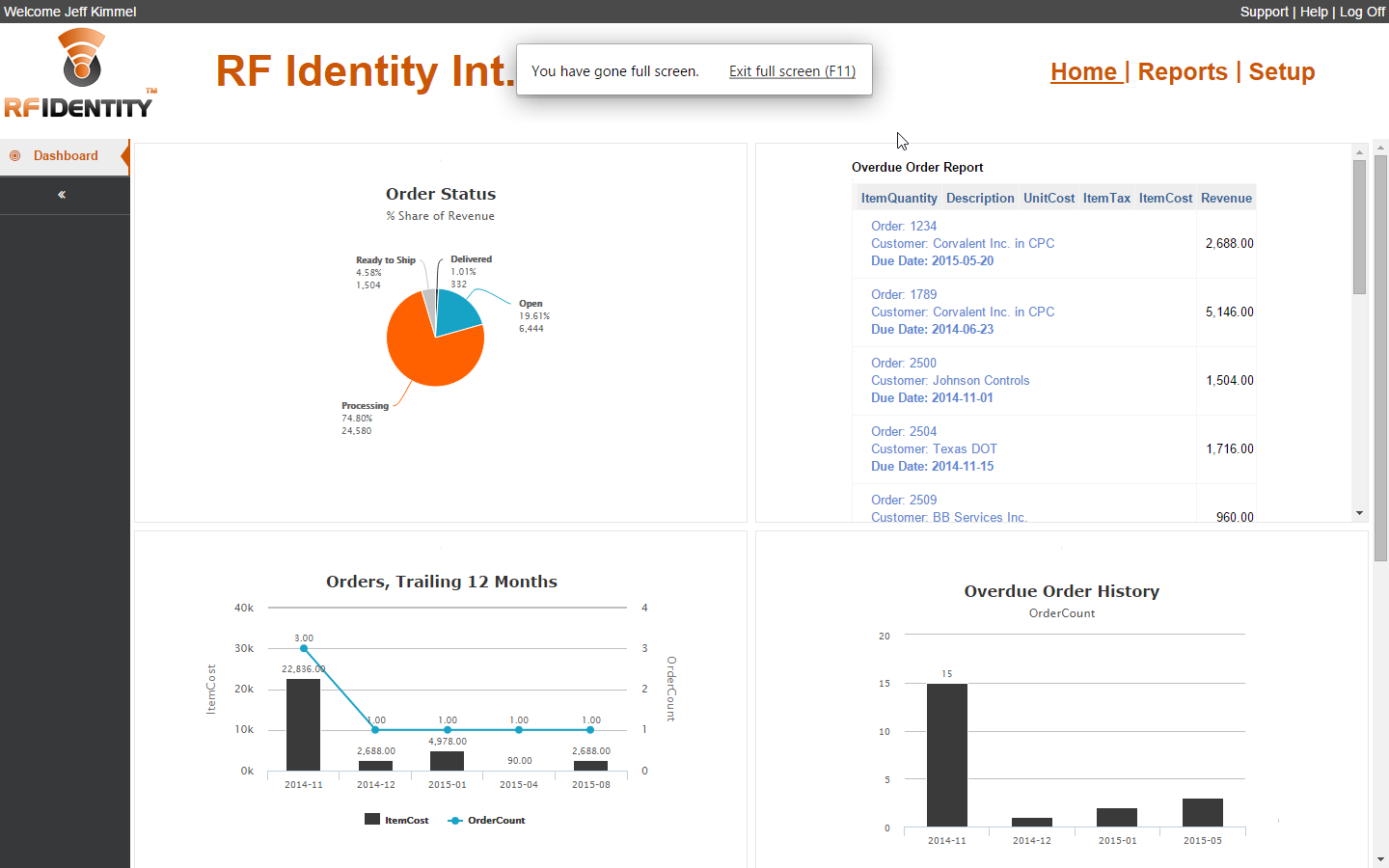Click revenue value 1,504.00
Screen dimensions: 1389x868
point(1230,380)
